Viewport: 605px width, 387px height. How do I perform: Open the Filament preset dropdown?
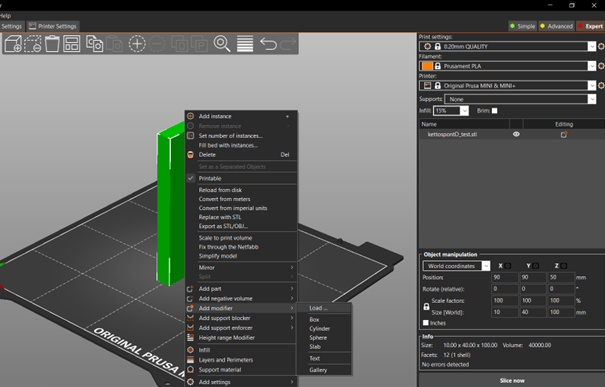click(x=592, y=66)
